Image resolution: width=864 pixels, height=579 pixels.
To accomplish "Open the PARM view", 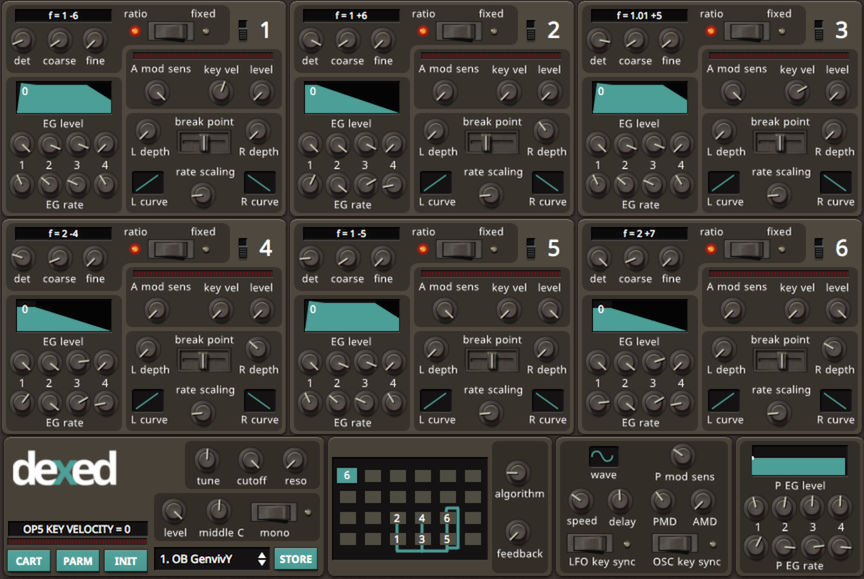I will 78,561.
